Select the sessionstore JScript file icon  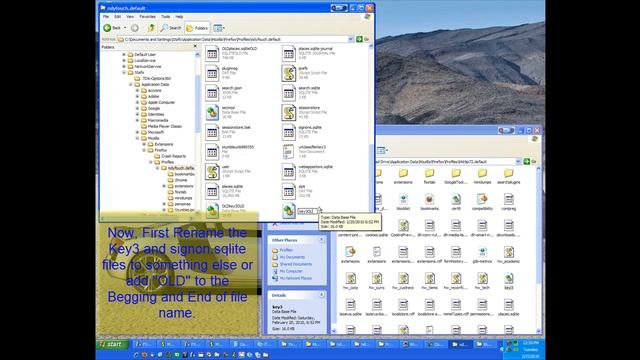pos(289,112)
